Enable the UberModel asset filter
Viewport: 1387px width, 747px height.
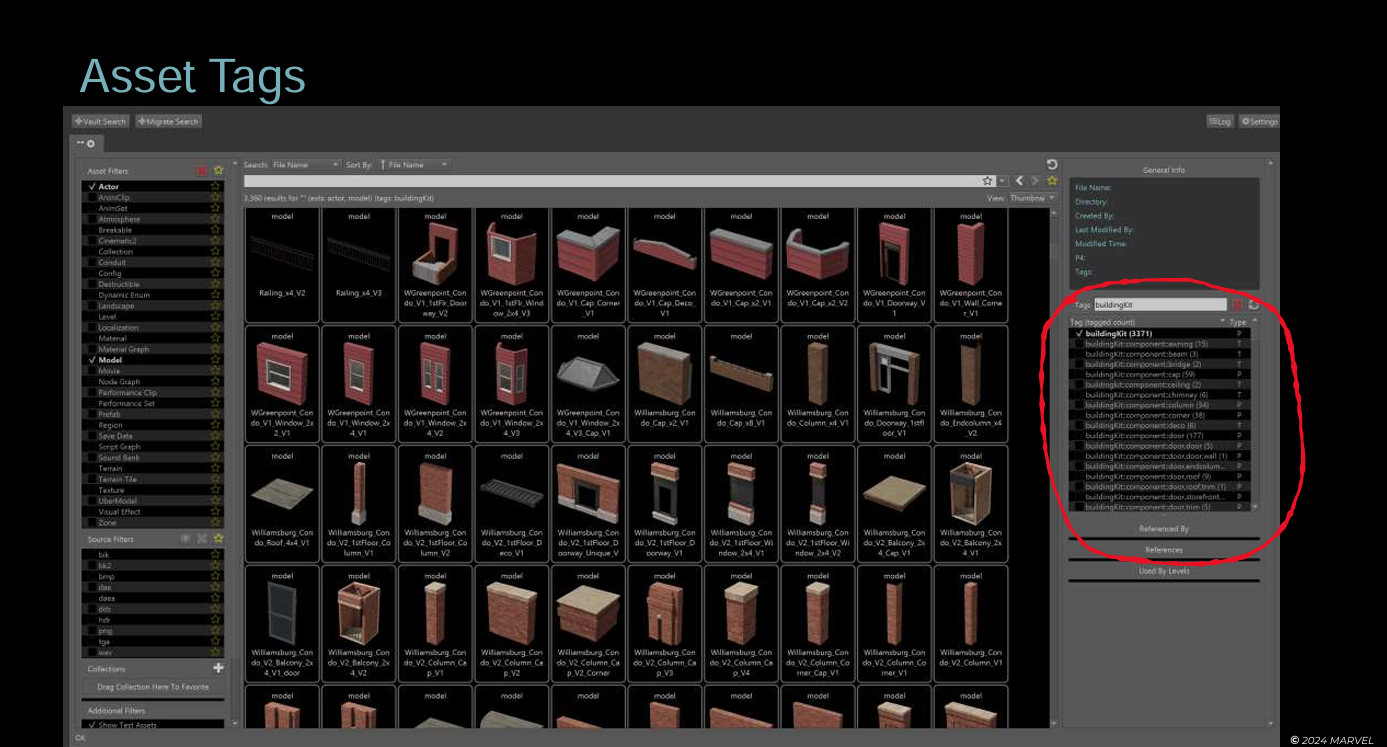tap(91, 501)
